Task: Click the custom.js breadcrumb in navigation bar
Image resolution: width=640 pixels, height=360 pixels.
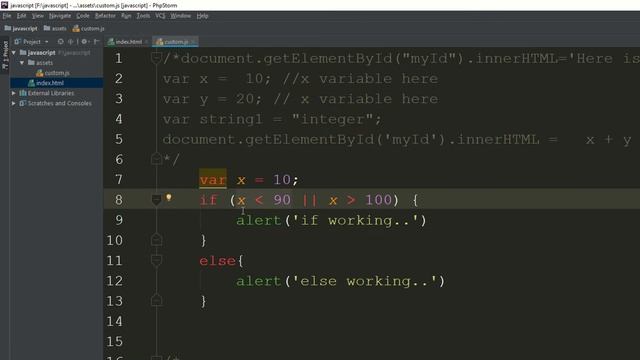Action: [89, 29]
